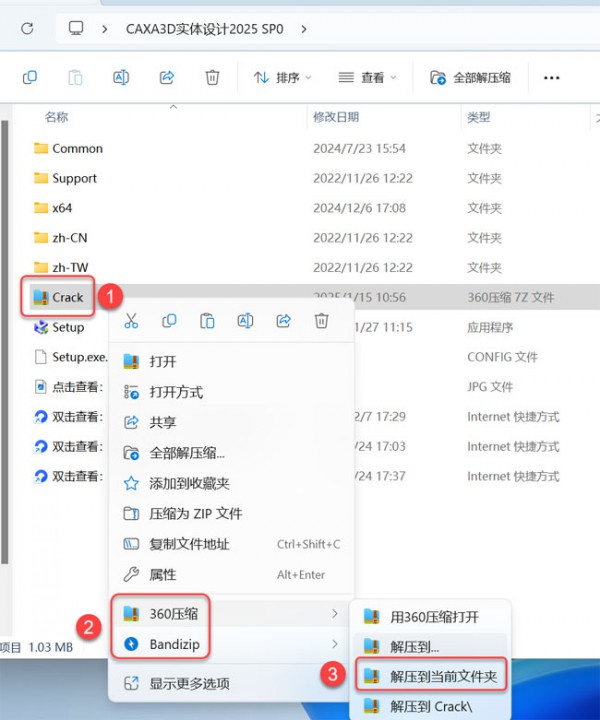The width and height of the screenshot is (600, 720).
Task: Choose 共享 in the context menu
Action: pos(231,422)
